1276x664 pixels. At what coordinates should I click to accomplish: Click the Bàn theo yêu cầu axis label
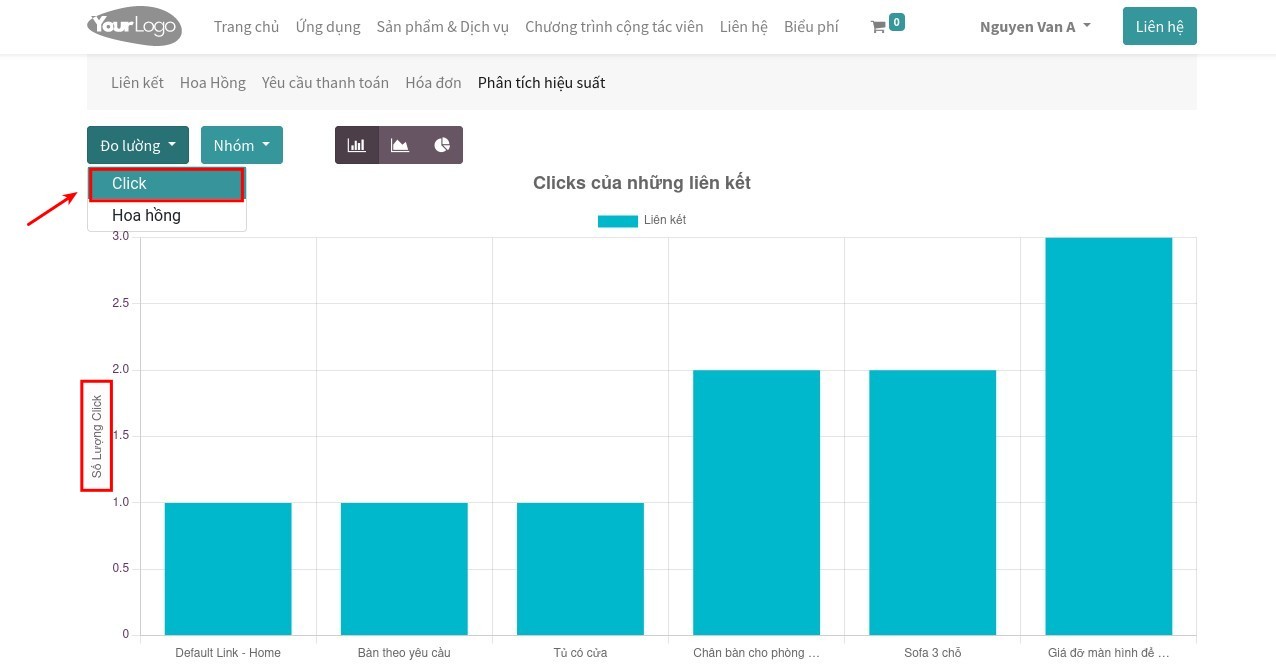tap(404, 653)
